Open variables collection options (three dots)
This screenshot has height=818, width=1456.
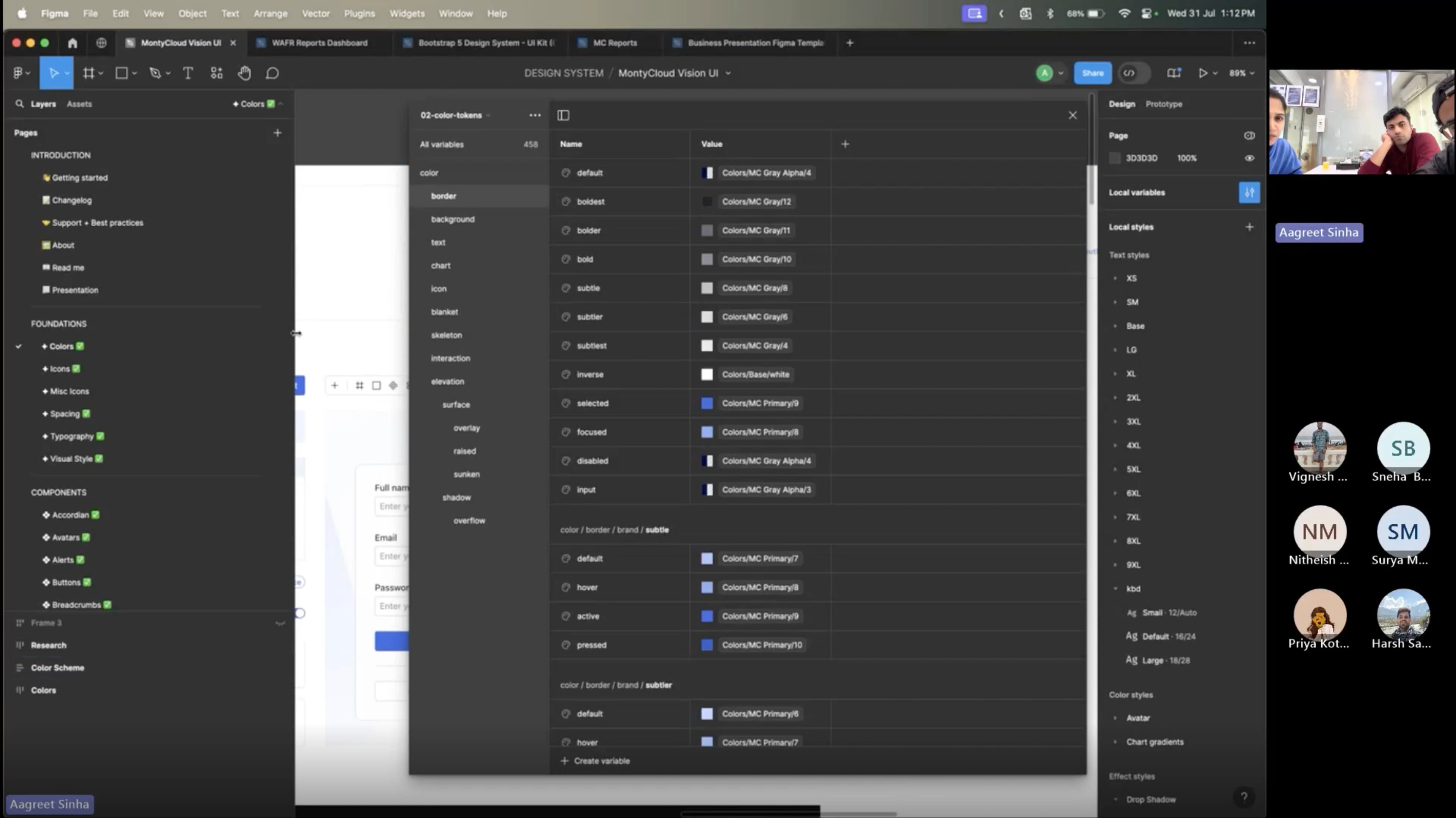(x=535, y=115)
